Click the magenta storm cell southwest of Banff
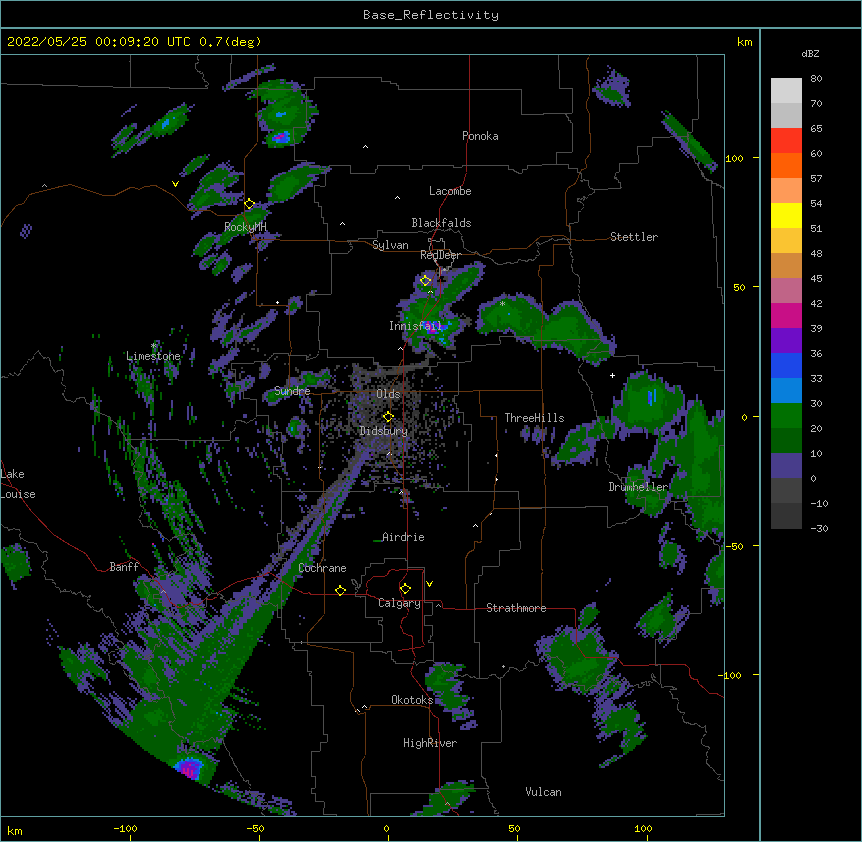This screenshot has height=842, width=862. click(189, 768)
